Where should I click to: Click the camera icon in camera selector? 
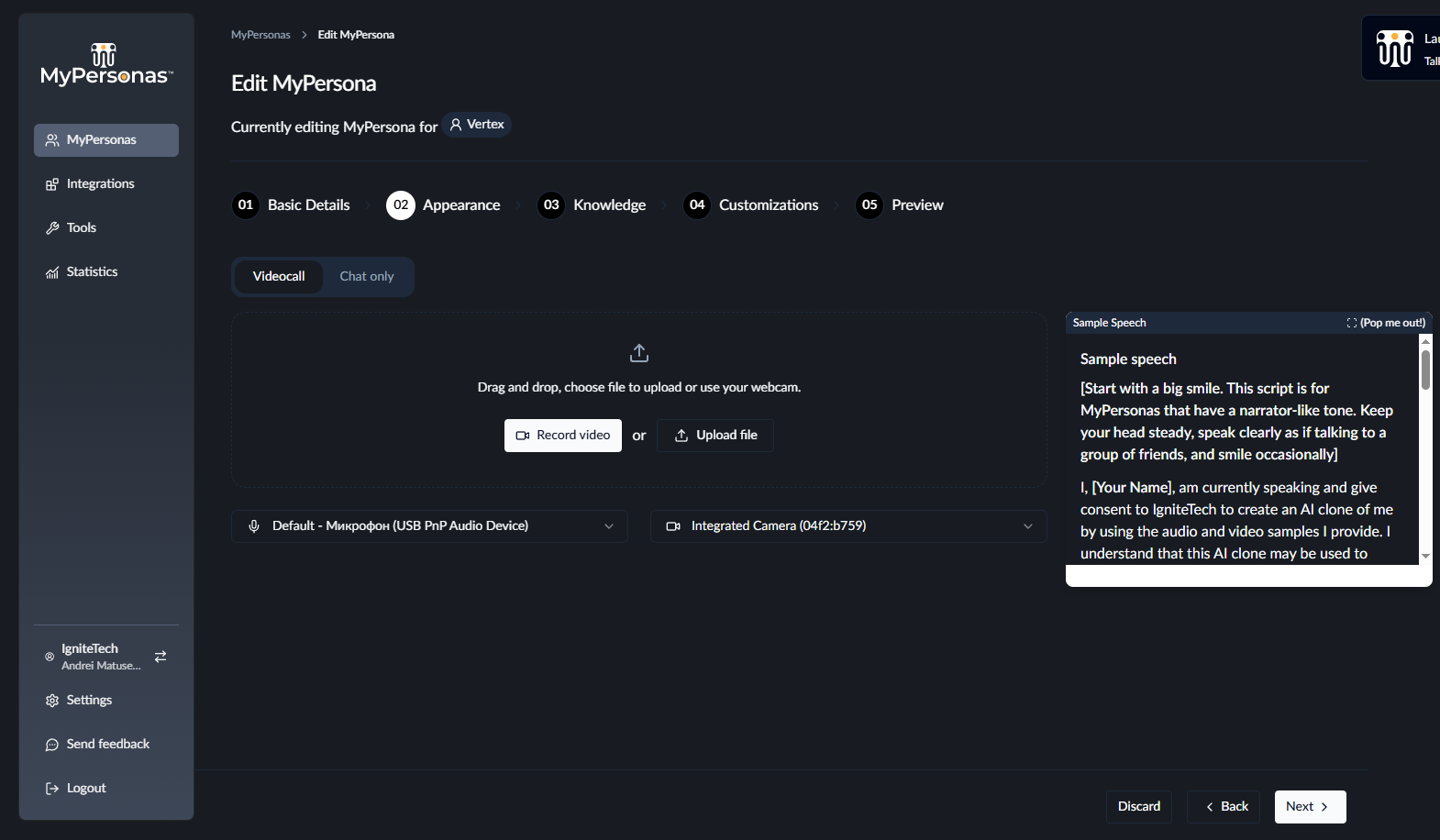coord(673,526)
